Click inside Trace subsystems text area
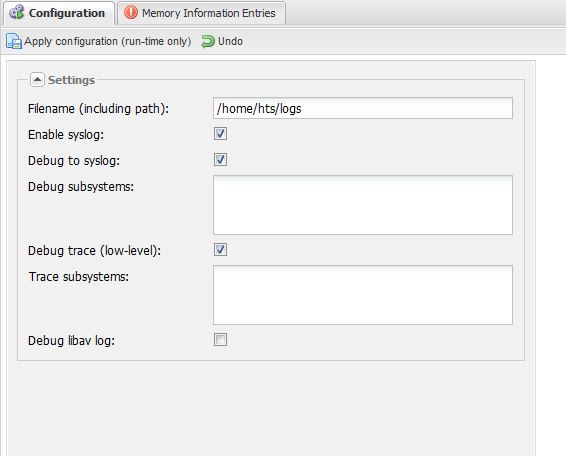The image size is (566, 456). click(x=363, y=295)
